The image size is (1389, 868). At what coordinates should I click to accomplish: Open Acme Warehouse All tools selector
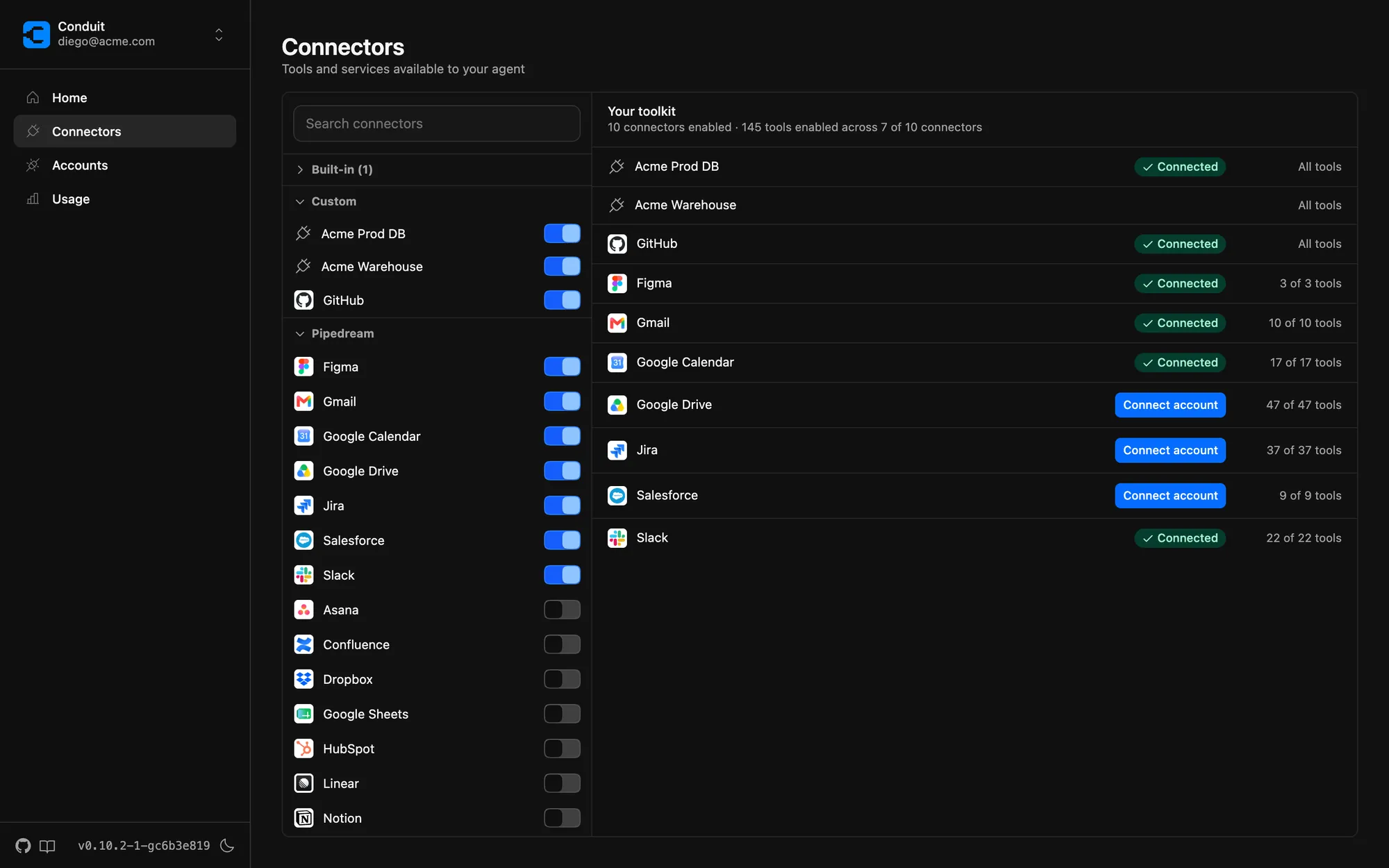[1320, 206]
